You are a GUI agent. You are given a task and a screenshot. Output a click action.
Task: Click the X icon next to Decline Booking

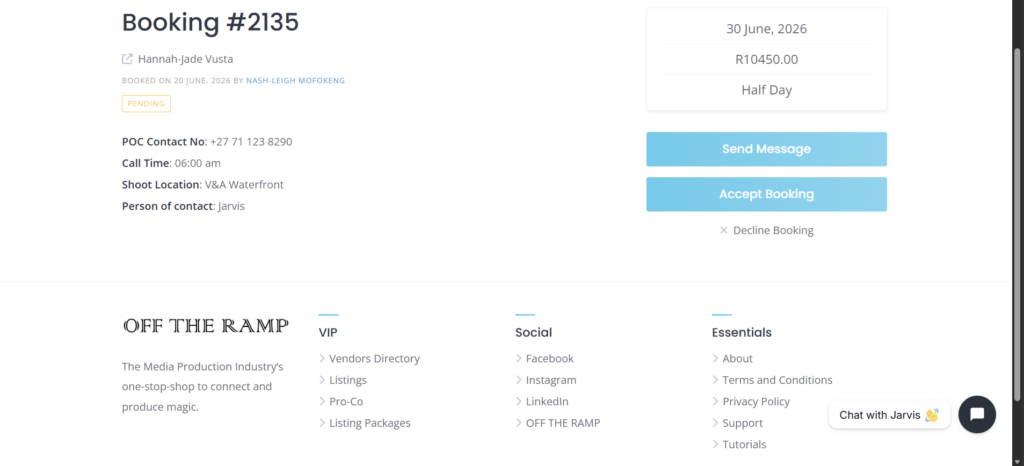[x=724, y=230]
